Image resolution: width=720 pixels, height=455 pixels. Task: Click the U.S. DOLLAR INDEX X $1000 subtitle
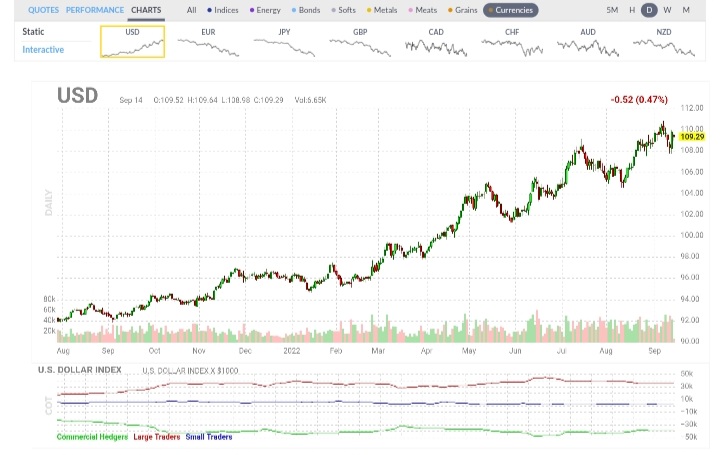[190, 371]
